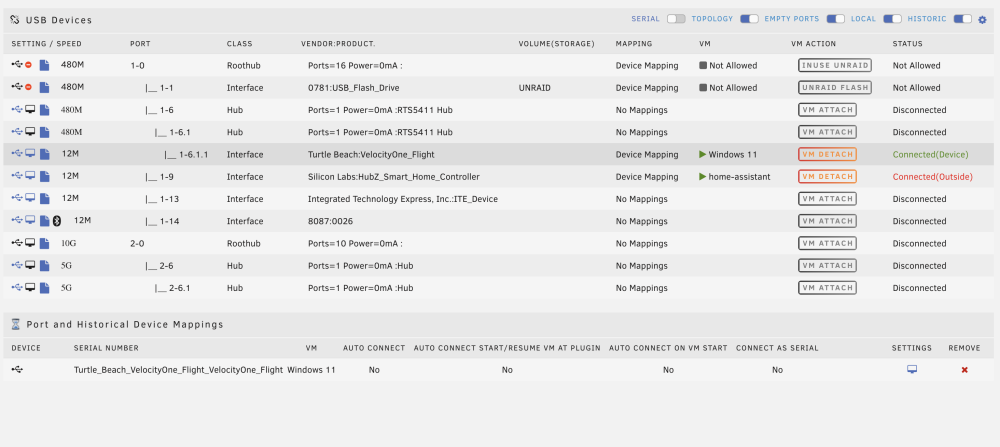The height and width of the screenshot is (447, 1000).
Task: Click the Not Allowed VM cell for USB_Flash_Drive
Action: tap(728, 87)
